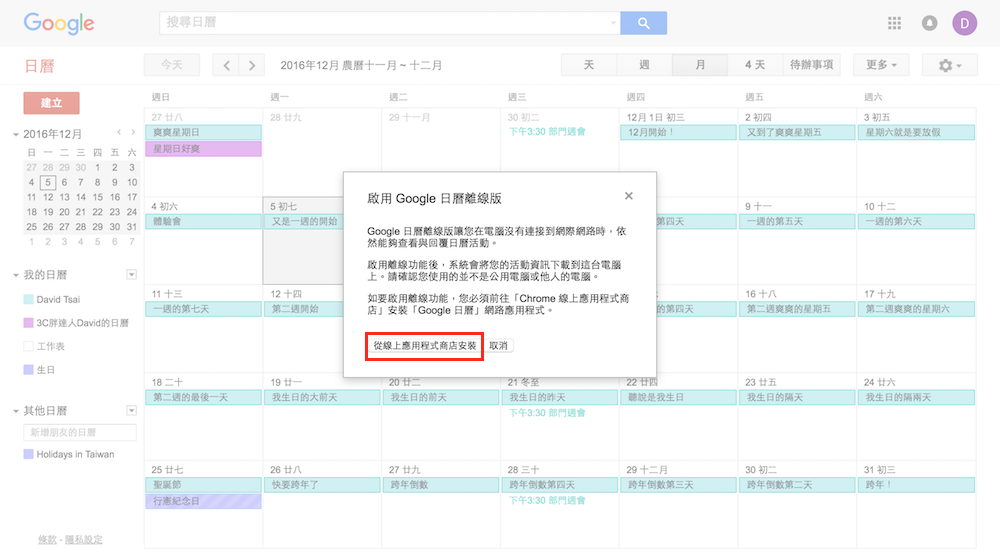This screenshot has width=1000, height=549.
Task: Toggle Holidays in Taiwan calendar
Action: tap(28, 454)
